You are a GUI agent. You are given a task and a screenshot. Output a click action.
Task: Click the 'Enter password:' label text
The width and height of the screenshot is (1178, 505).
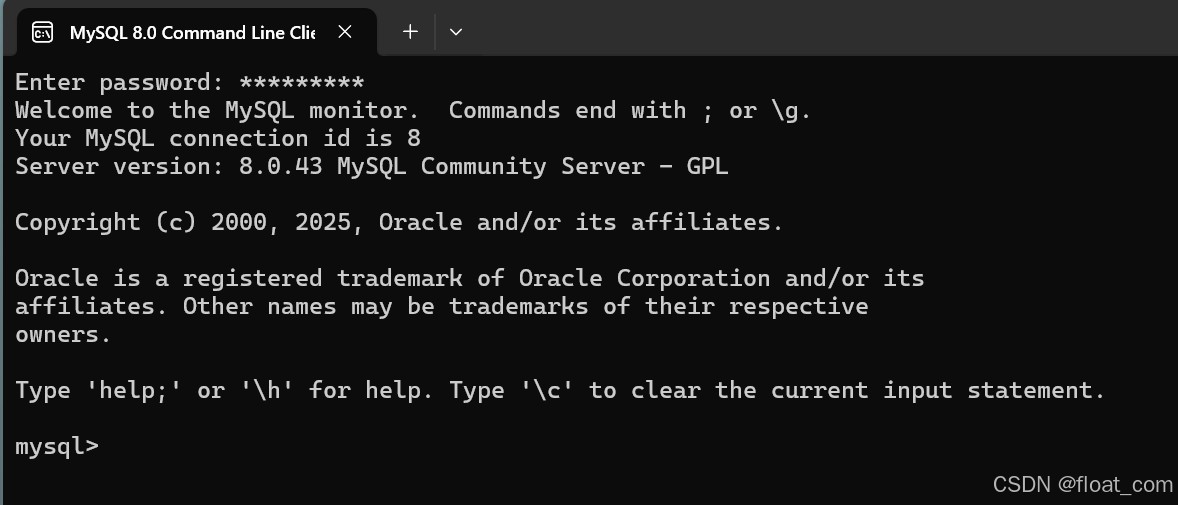[x=119, y=83]
